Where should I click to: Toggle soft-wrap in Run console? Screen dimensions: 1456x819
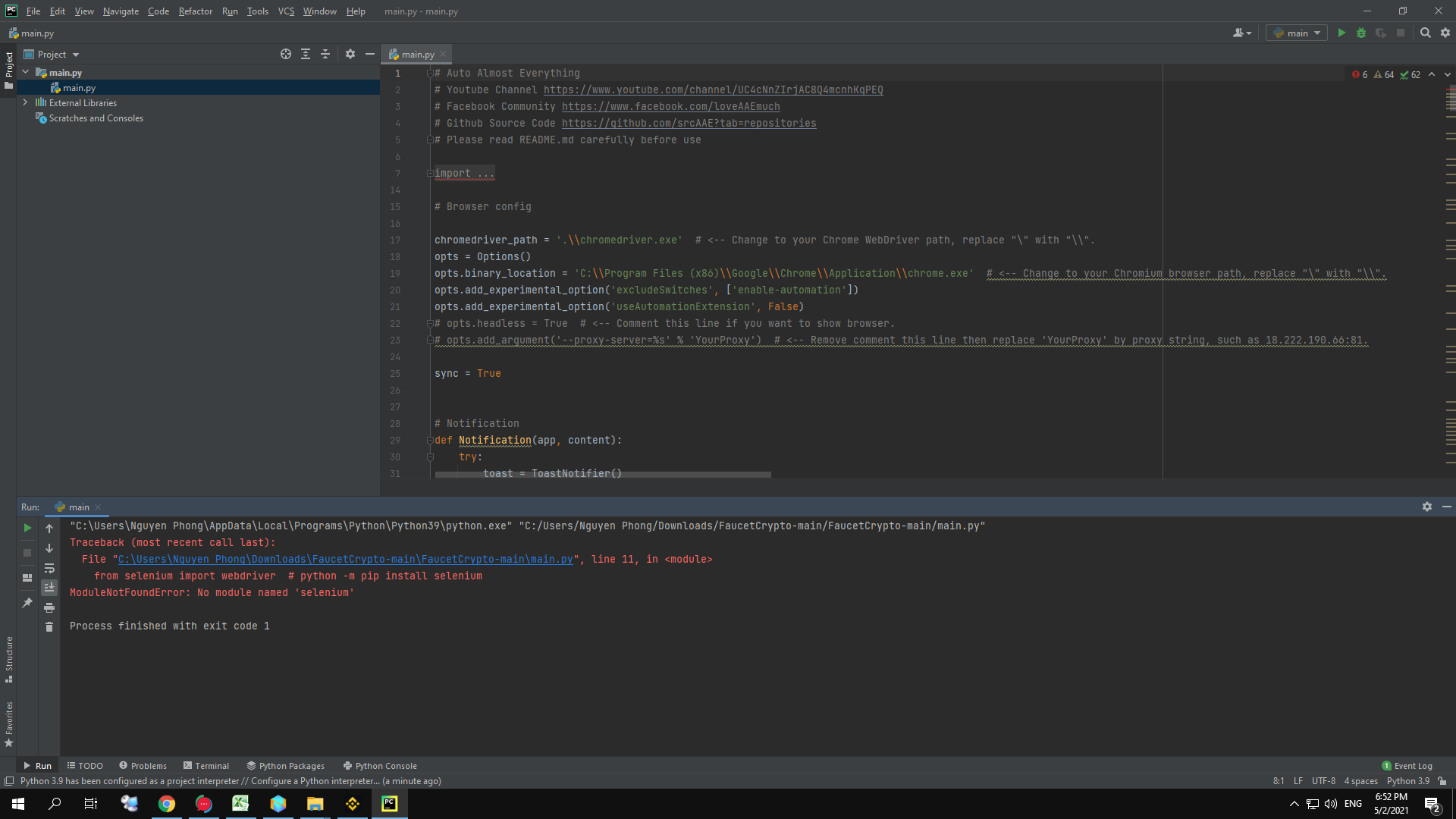(x=49, y=568)
